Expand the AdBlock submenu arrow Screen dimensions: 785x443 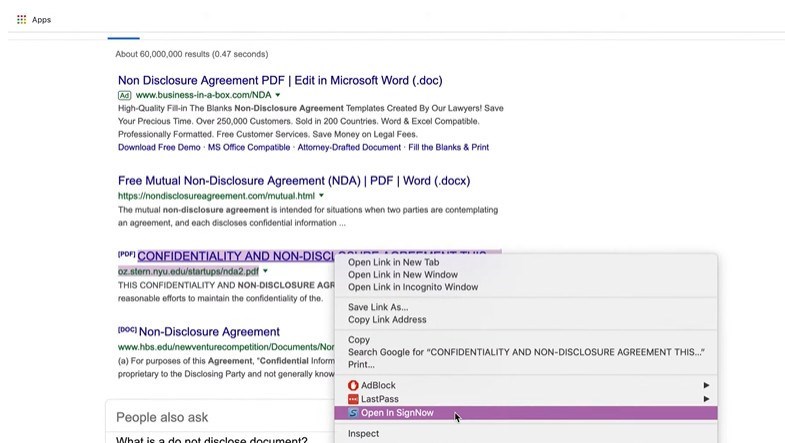click(706, 385)
